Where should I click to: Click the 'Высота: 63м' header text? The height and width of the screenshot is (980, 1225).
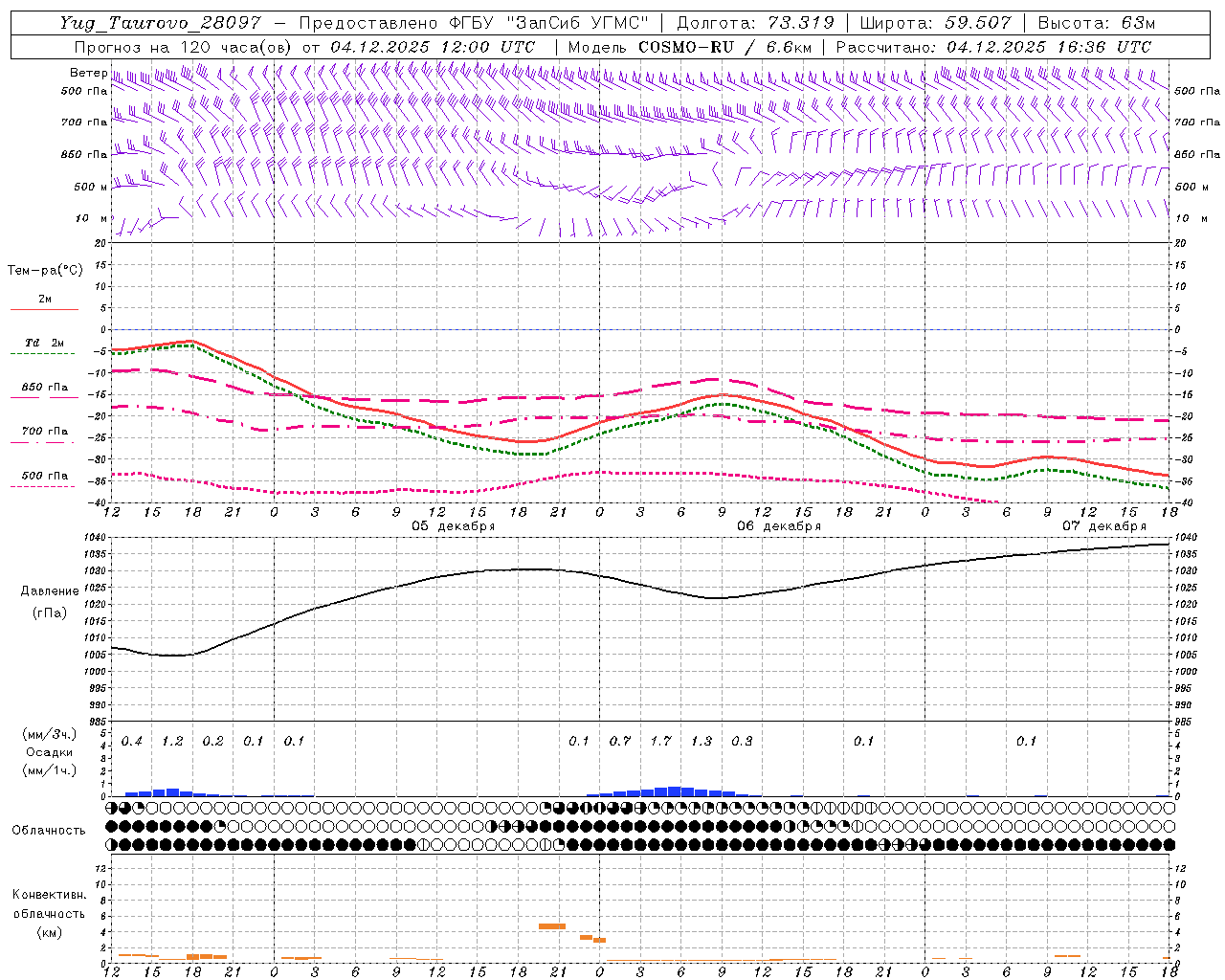point(1097,24)
